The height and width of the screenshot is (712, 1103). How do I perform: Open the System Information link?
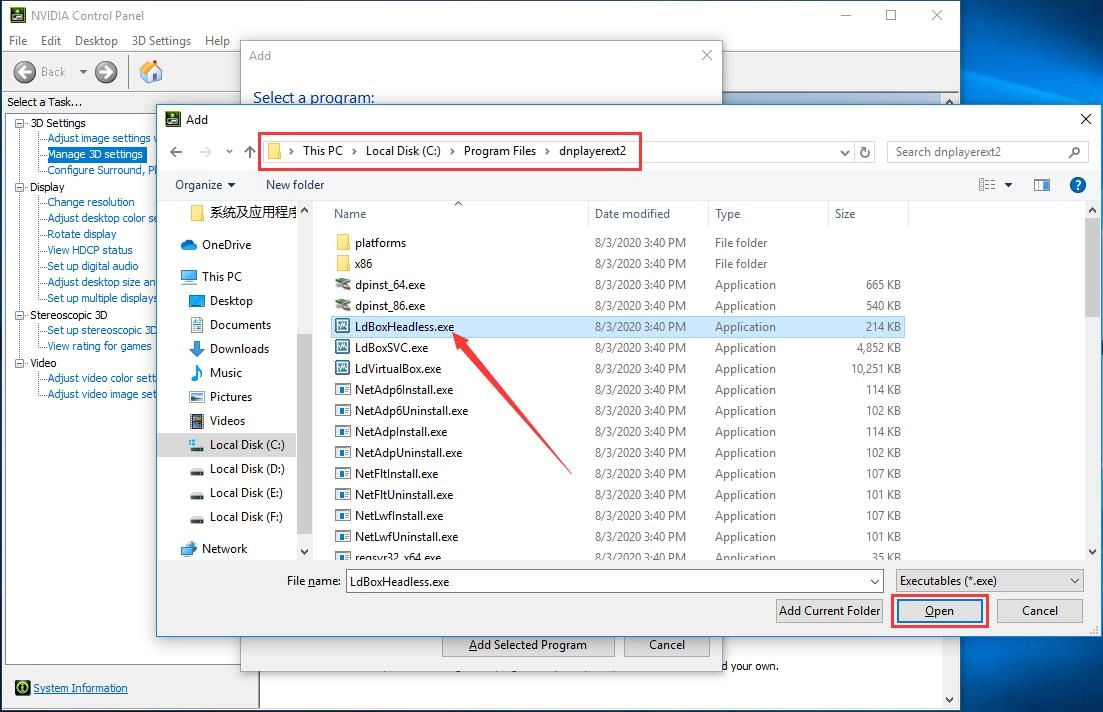pos(80,688)
